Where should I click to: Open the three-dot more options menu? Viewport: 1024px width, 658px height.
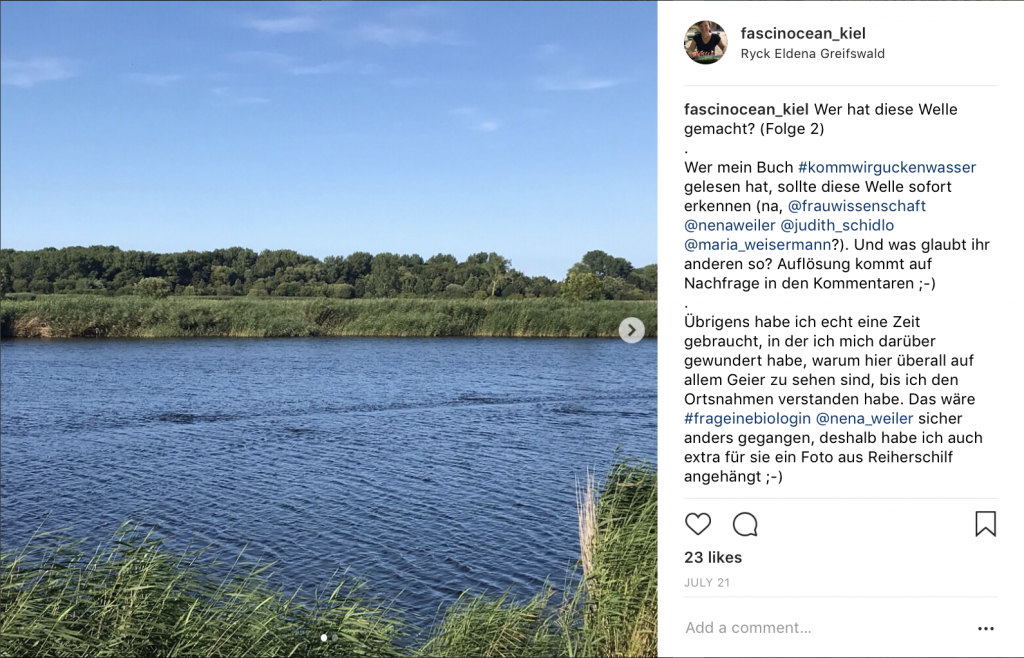tap(985, 628)
